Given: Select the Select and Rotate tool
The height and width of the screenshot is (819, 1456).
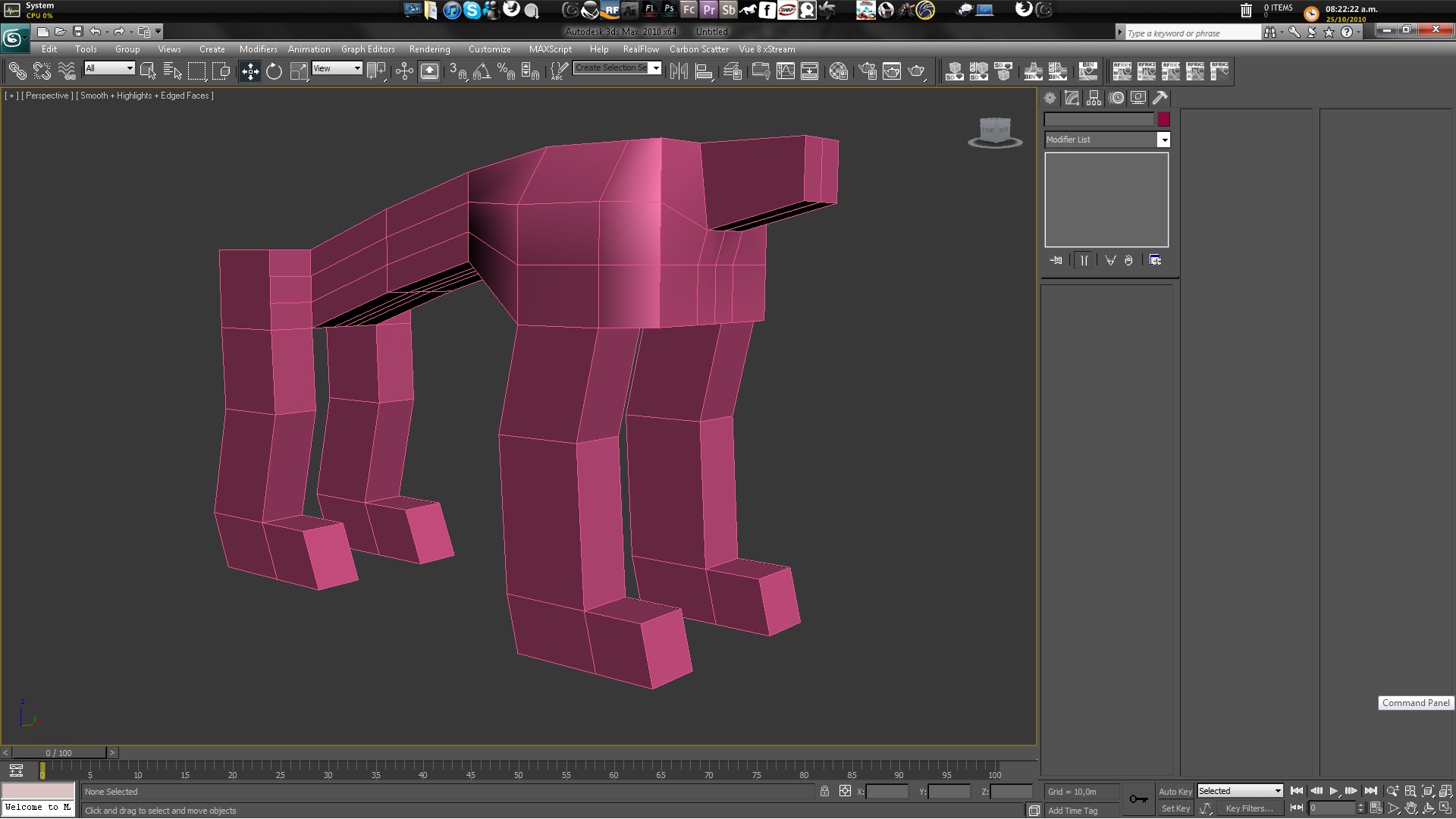Looking at the screenshot, I should (x=274, y=71).
